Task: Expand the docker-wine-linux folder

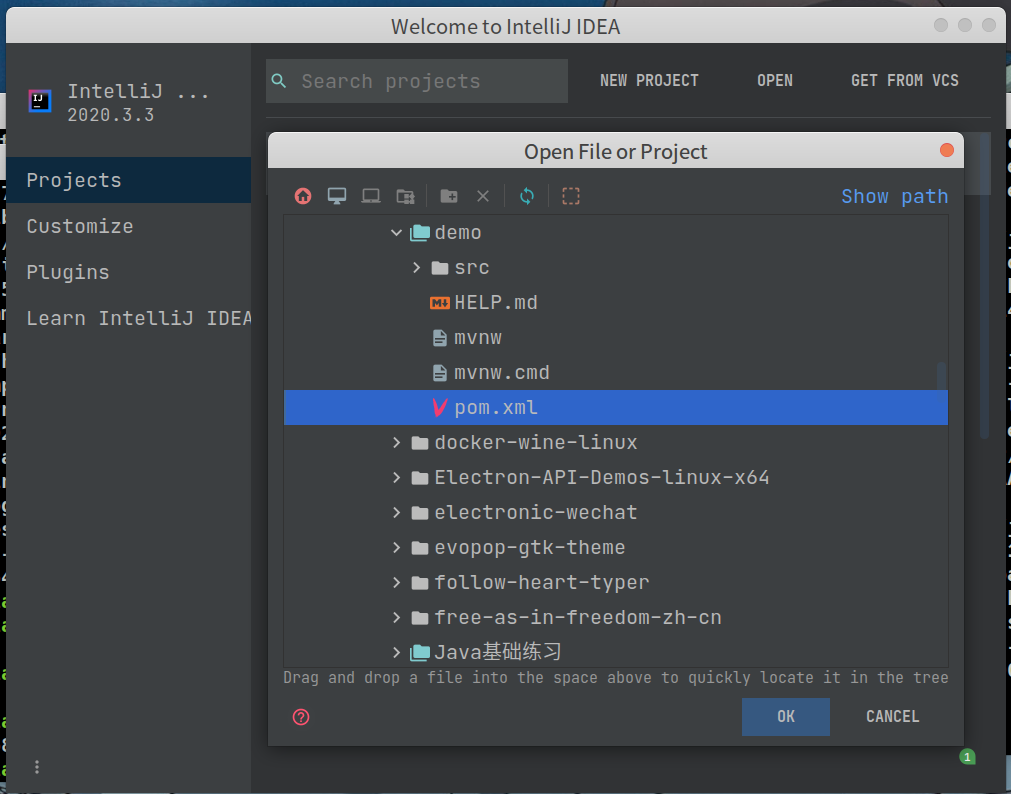Action: (x=397, y=442)
